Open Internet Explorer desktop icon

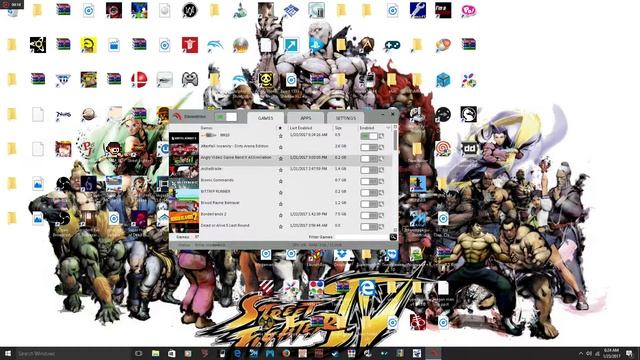(x=367, y=288)
